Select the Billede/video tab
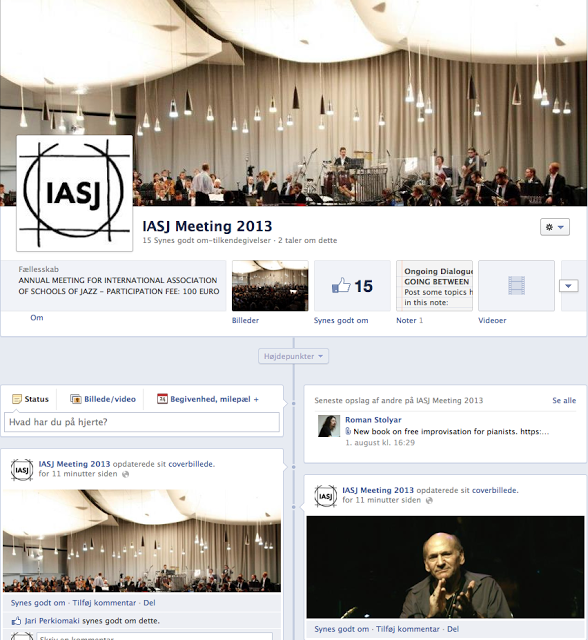The image size is (588, 640). (103, 399)
